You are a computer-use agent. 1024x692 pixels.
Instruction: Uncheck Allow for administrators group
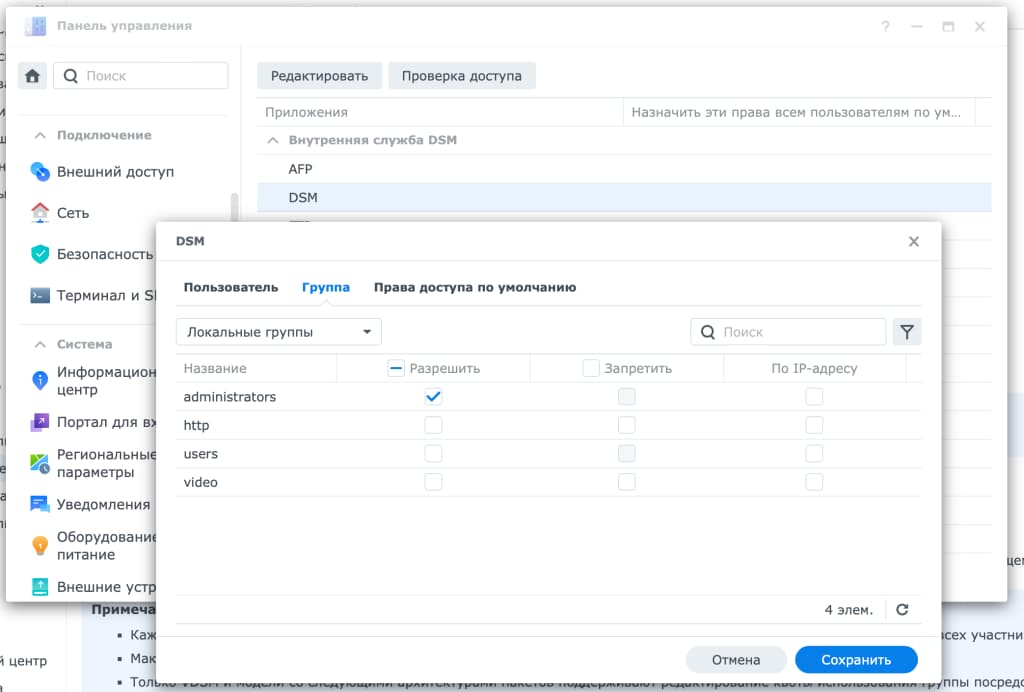[433, 397]
